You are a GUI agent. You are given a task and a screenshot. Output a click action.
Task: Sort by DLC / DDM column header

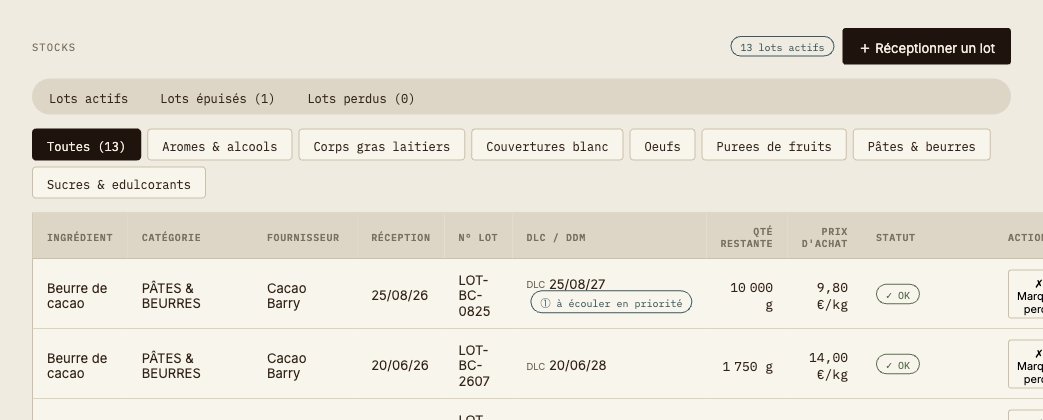(x=556, y=237)
